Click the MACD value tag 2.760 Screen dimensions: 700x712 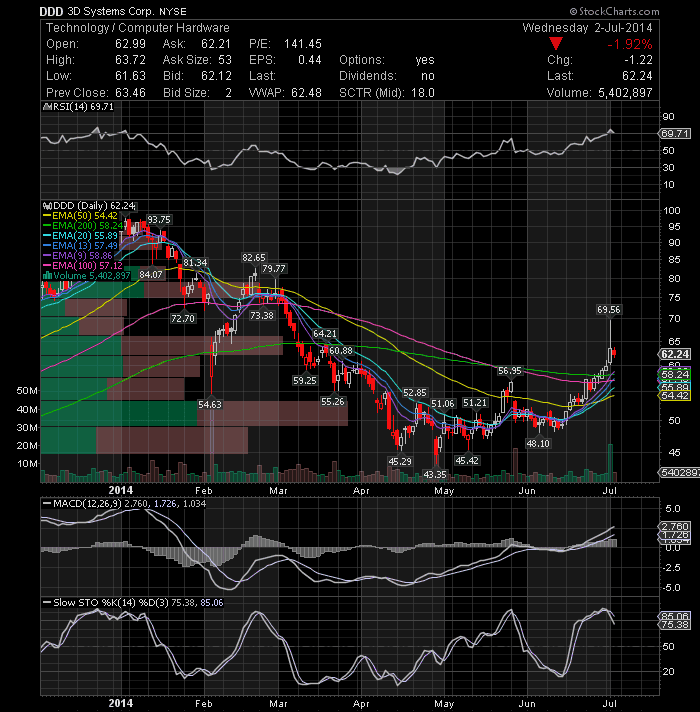pos(675,526)
